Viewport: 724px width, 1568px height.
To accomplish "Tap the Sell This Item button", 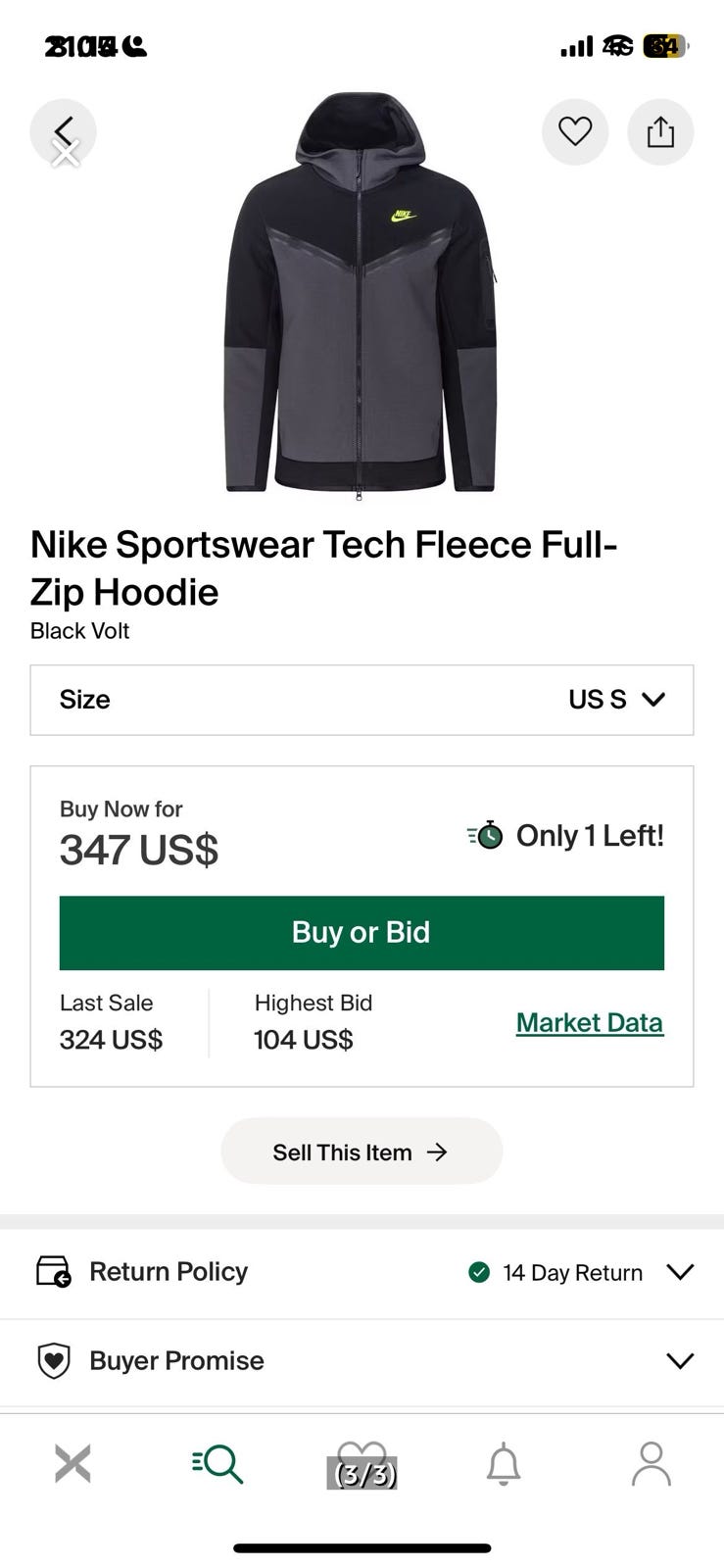I will pyautogui.click(x=362, y=1151).
